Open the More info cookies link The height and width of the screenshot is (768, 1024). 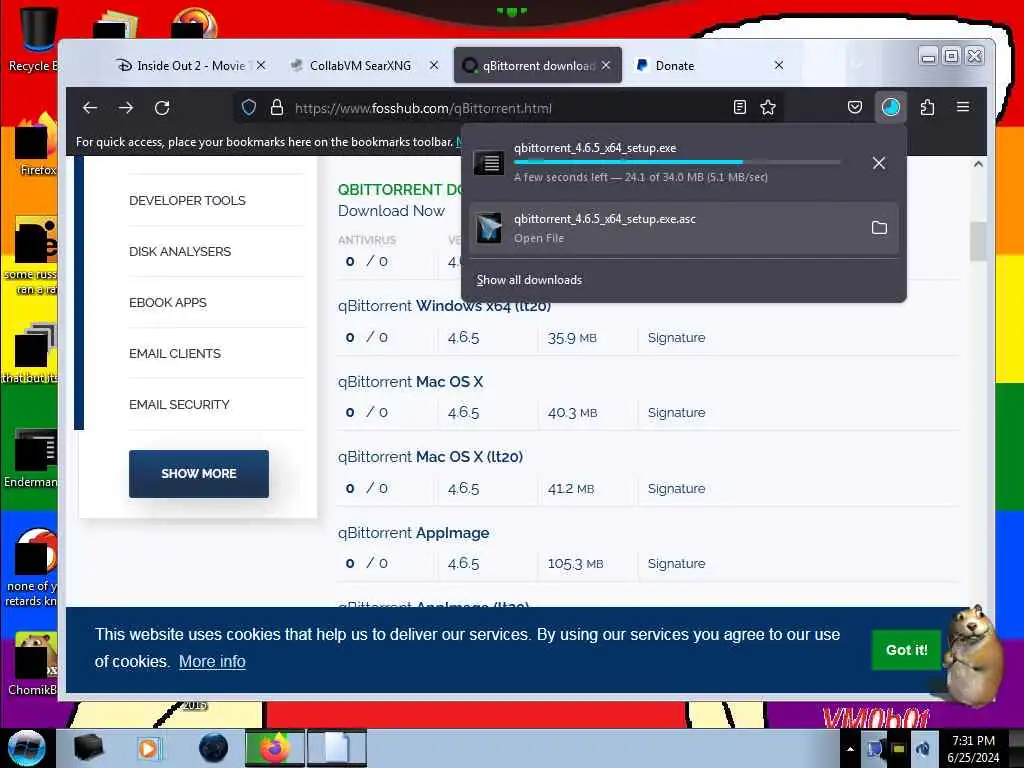pos(212,662)
